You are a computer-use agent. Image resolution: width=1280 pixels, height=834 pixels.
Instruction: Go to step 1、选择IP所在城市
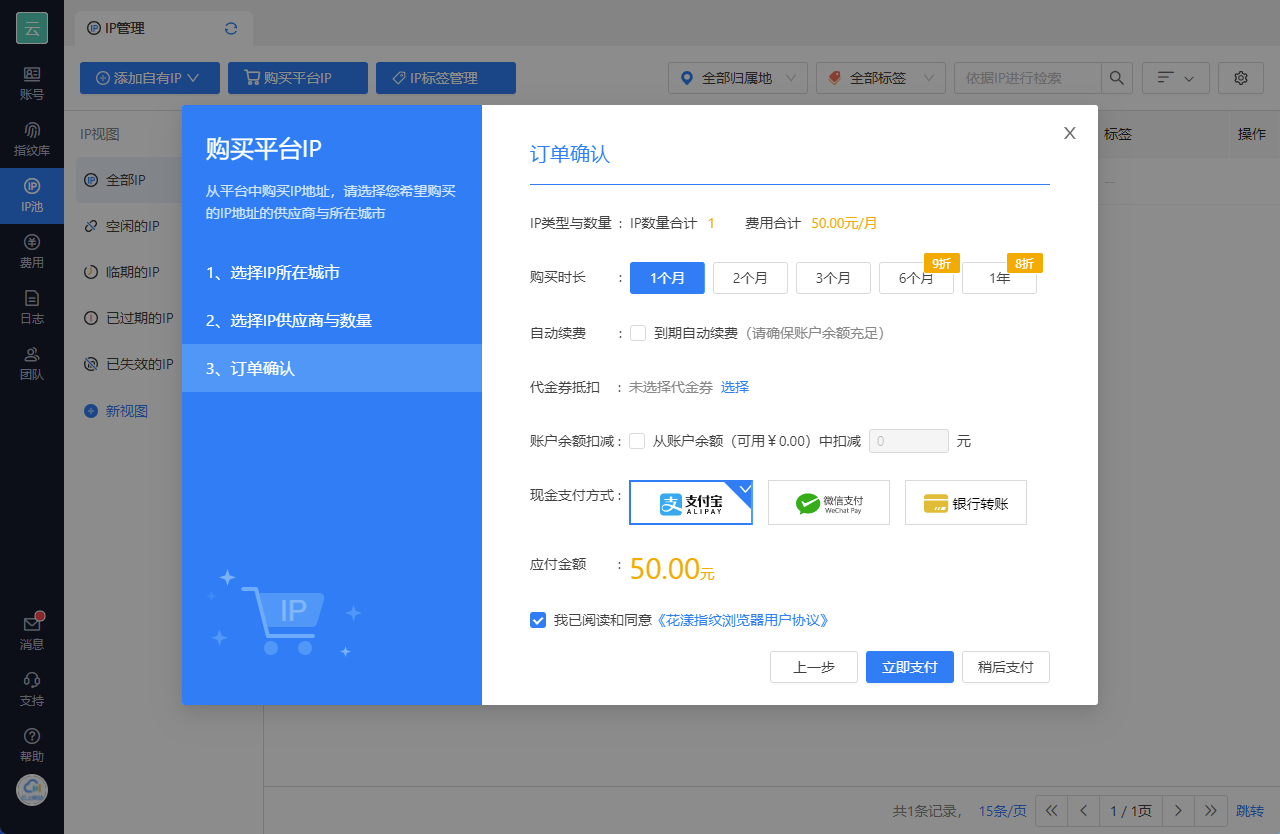click(x=332, y=272)
